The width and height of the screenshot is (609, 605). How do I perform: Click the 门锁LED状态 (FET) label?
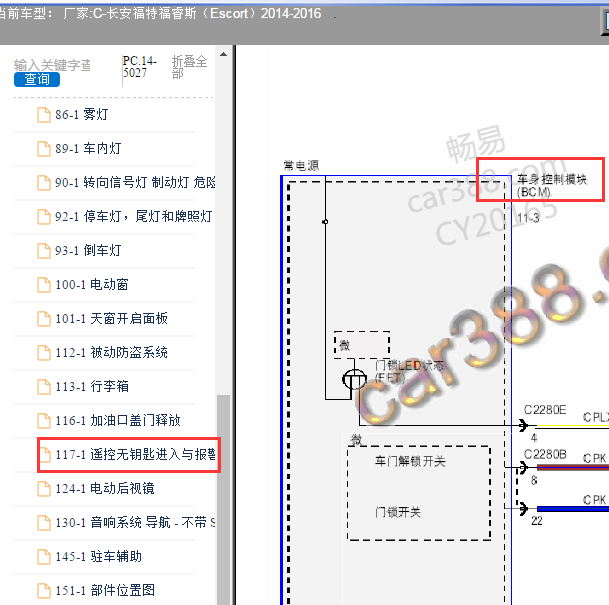tap(409, 372)
